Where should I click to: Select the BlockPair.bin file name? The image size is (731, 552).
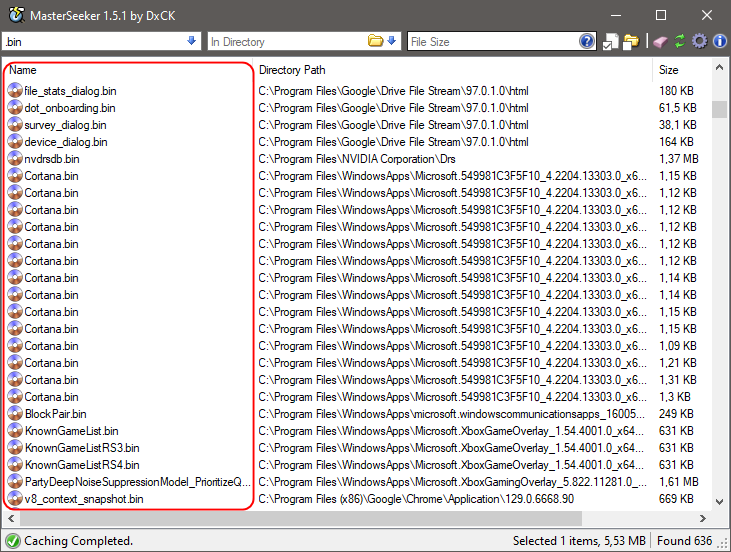[55, 414]
